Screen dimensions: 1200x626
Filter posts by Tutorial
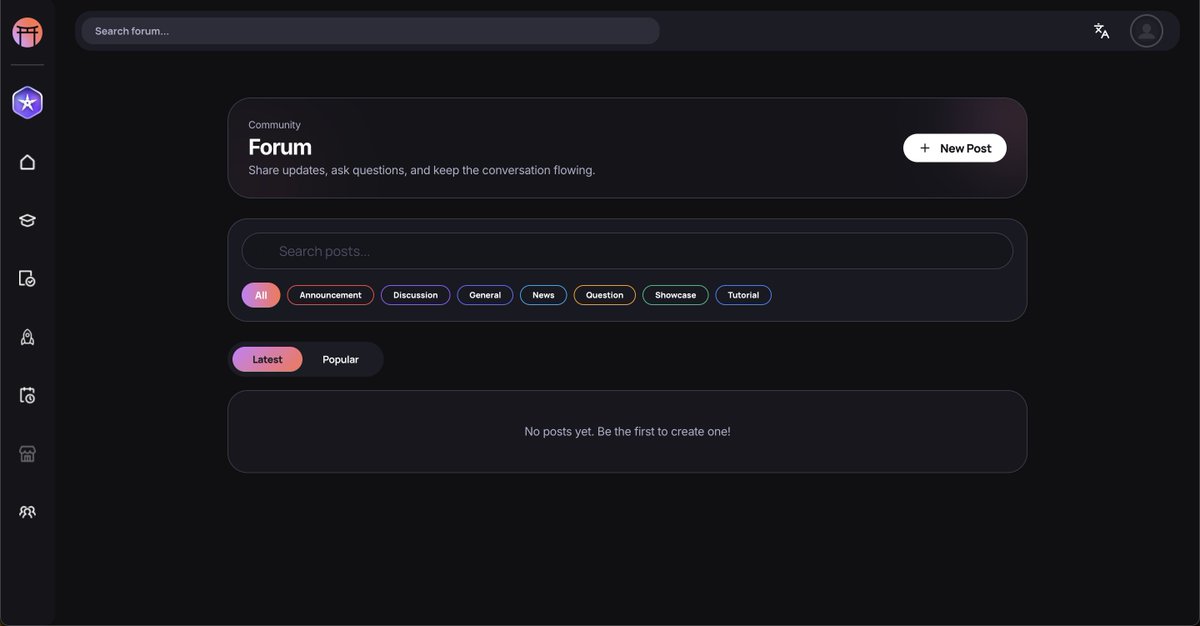tap(743, 295)
